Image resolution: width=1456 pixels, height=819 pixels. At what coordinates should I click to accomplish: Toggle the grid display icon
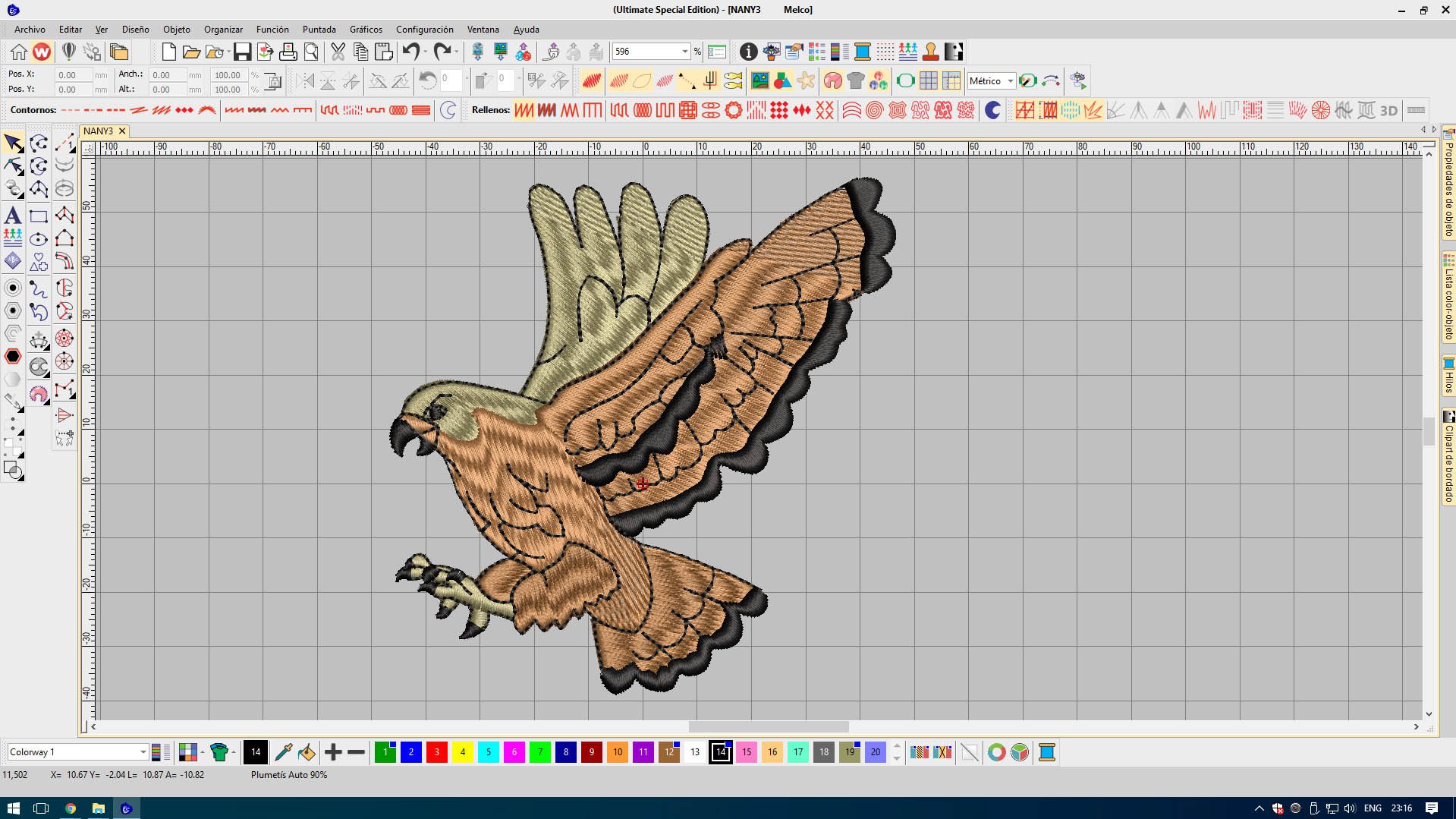click(928, 80)
